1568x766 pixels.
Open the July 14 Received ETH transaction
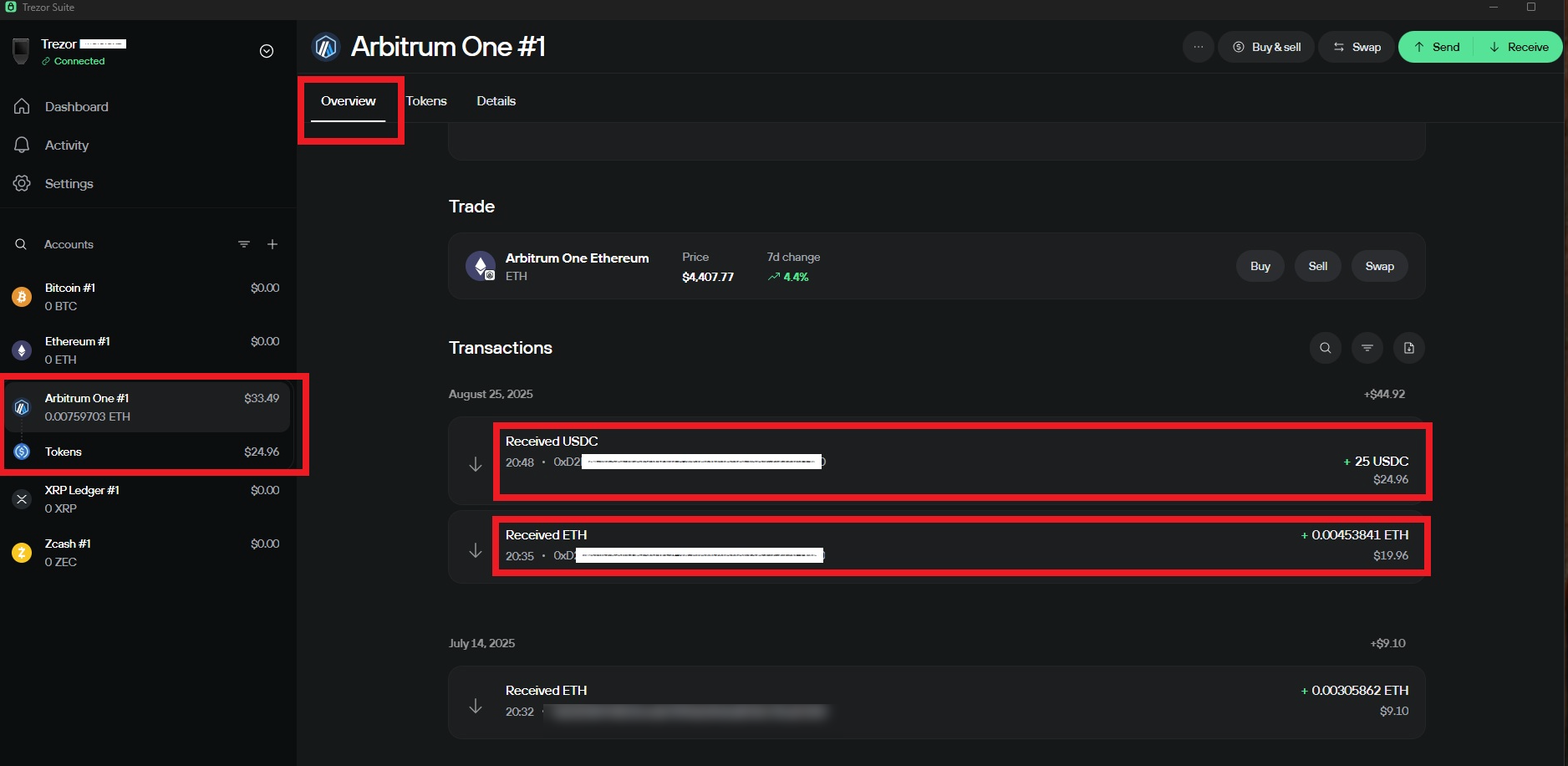point(937,702)
